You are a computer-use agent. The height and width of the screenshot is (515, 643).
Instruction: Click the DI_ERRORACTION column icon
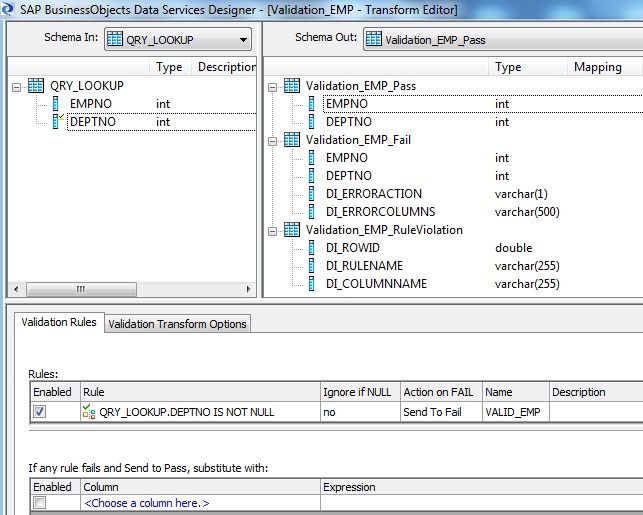312,194
